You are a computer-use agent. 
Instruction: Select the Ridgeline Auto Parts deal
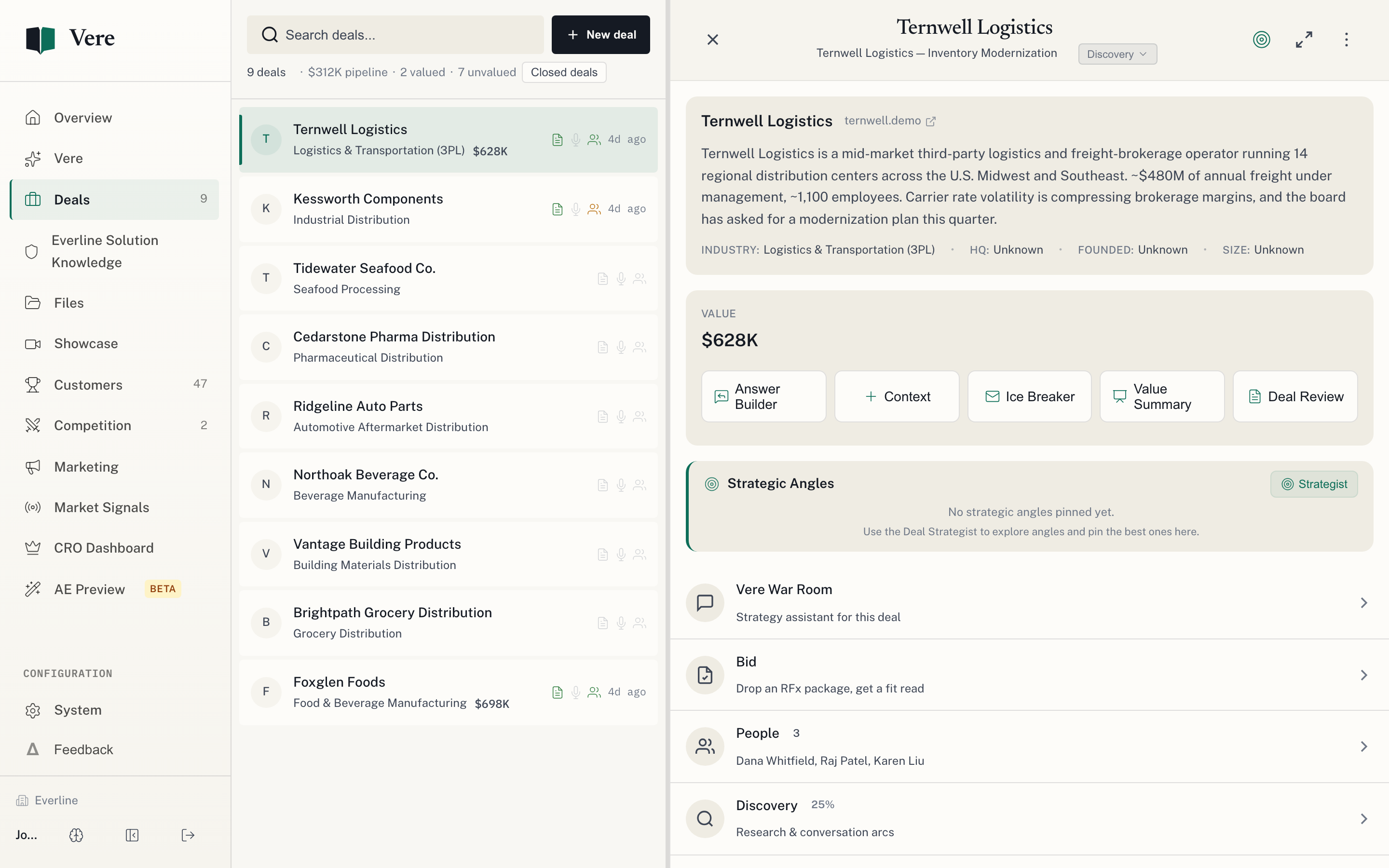(448, 416)
